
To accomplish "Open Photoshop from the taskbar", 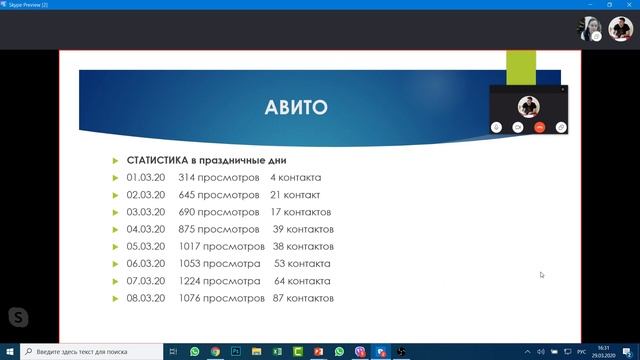I will point(236,351).
